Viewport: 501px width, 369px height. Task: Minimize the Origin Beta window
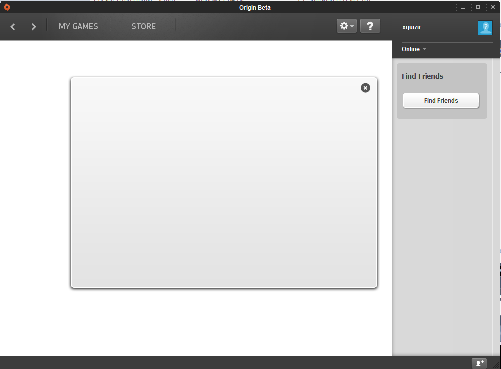click(463, 7)
